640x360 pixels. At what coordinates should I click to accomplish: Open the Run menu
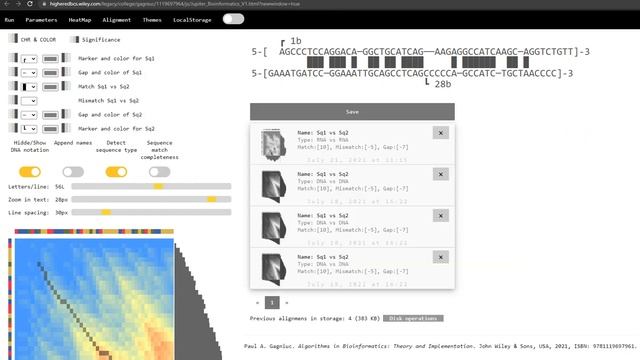point(9,20)
